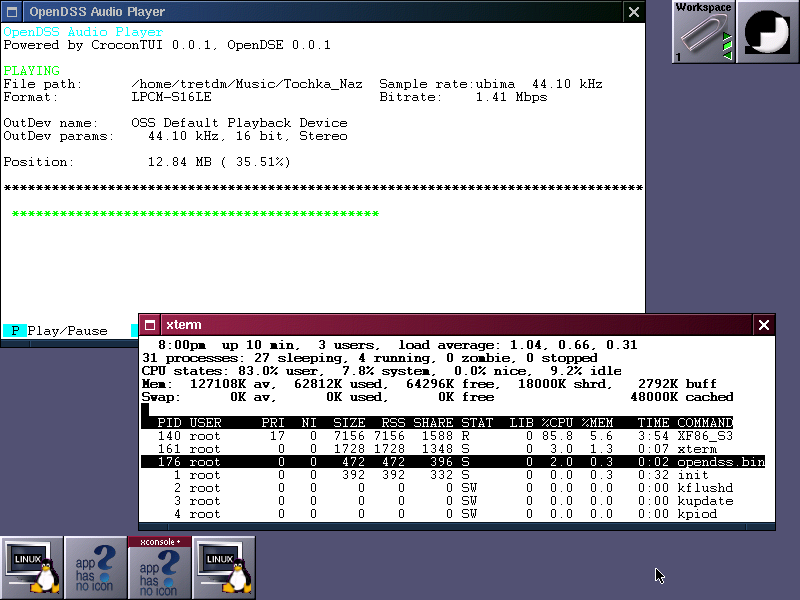Click the 'load average: 1.04, 0.66, 0.31' text

[x=517, y=345]
